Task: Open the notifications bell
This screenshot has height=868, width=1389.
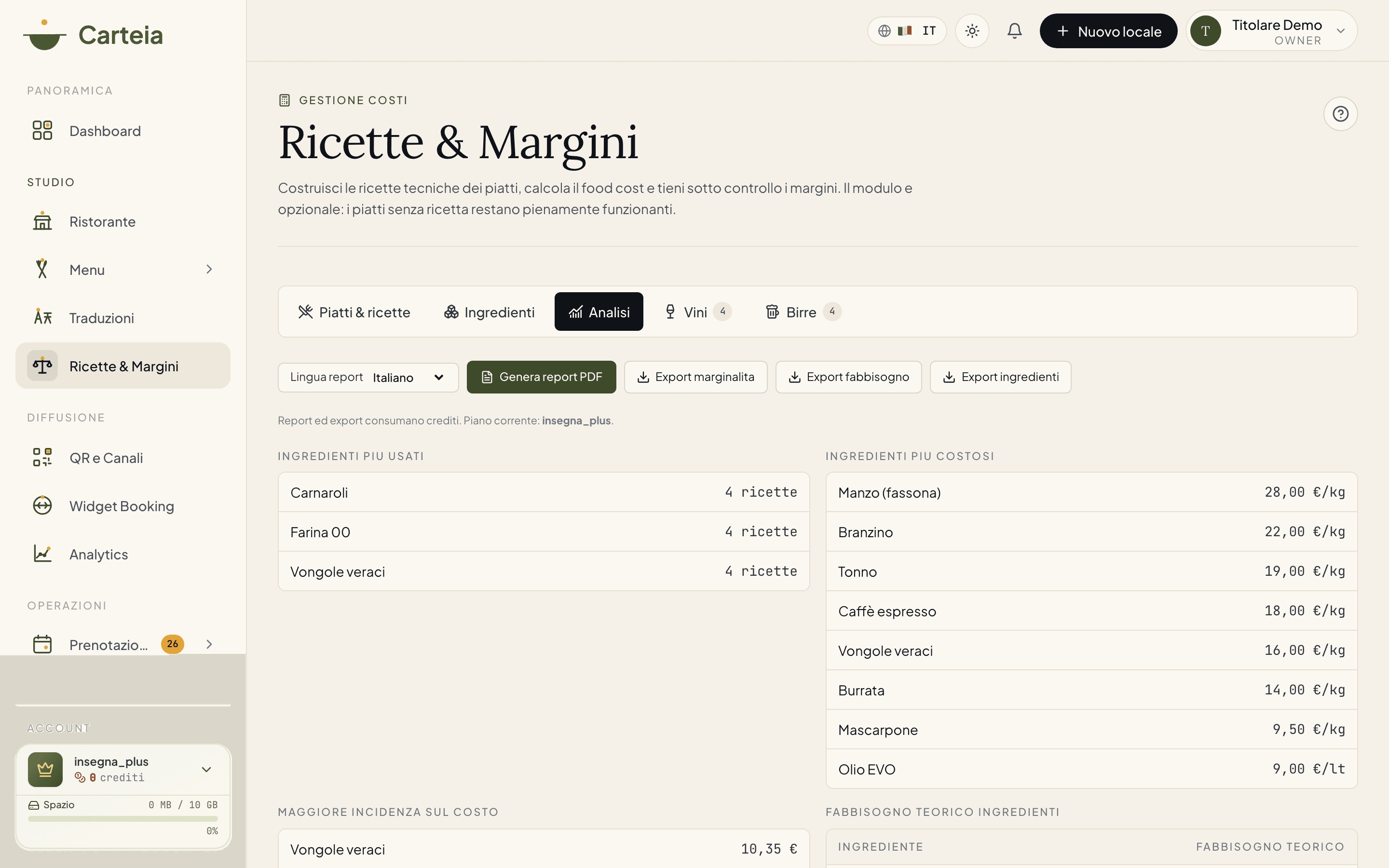Action: [x=1014, y=31]
